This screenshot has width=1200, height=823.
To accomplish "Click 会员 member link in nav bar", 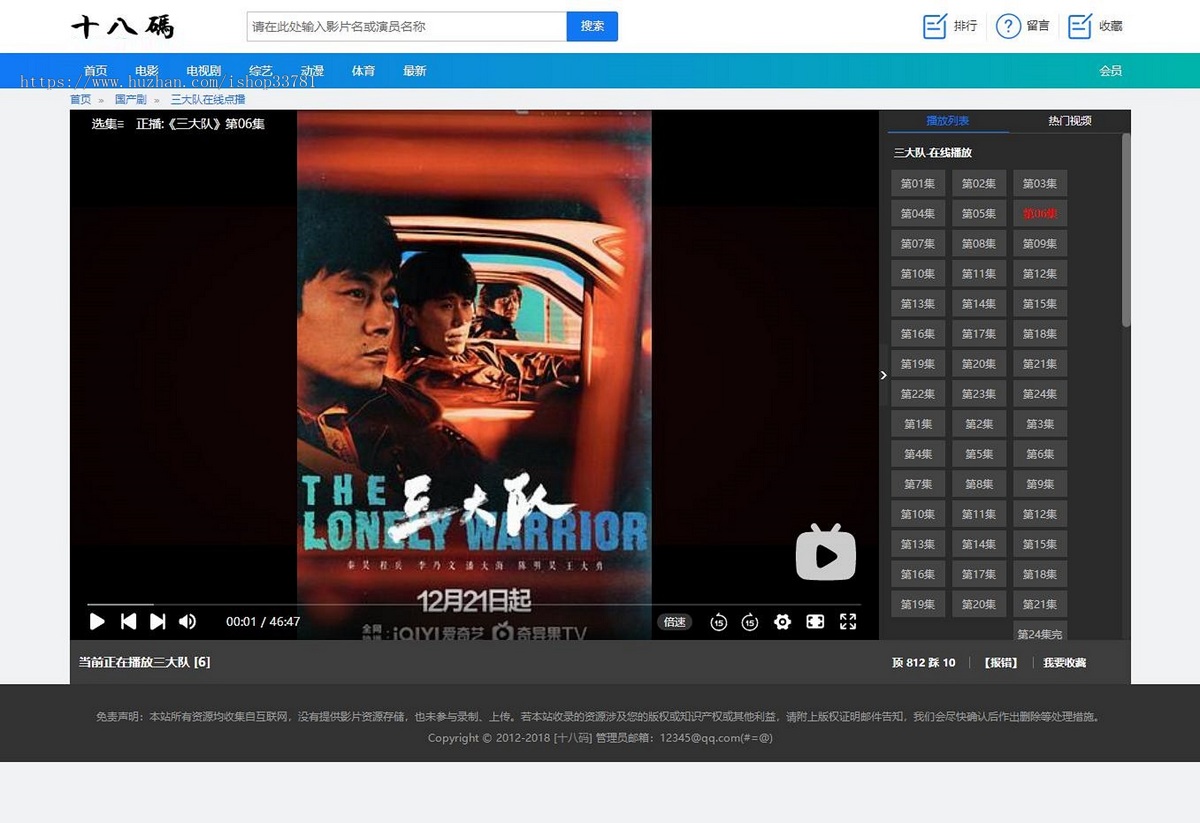I will [1110, 71].
